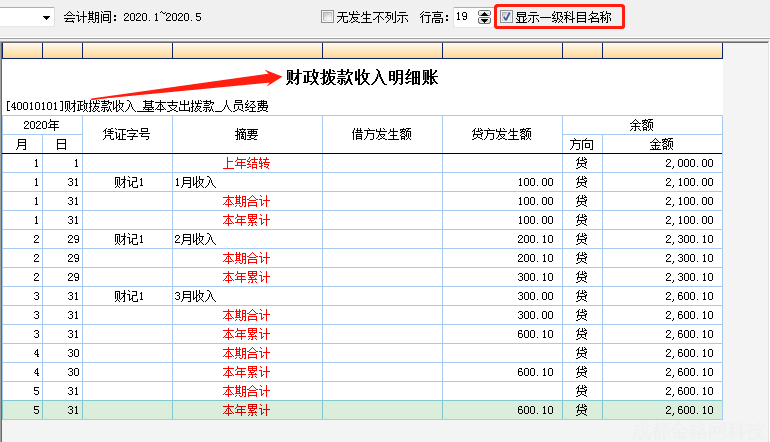Click the 财政拨款收入明细账 report title
Image resolution: width=770 pixels, height=442 pixels.
point(361,77)
